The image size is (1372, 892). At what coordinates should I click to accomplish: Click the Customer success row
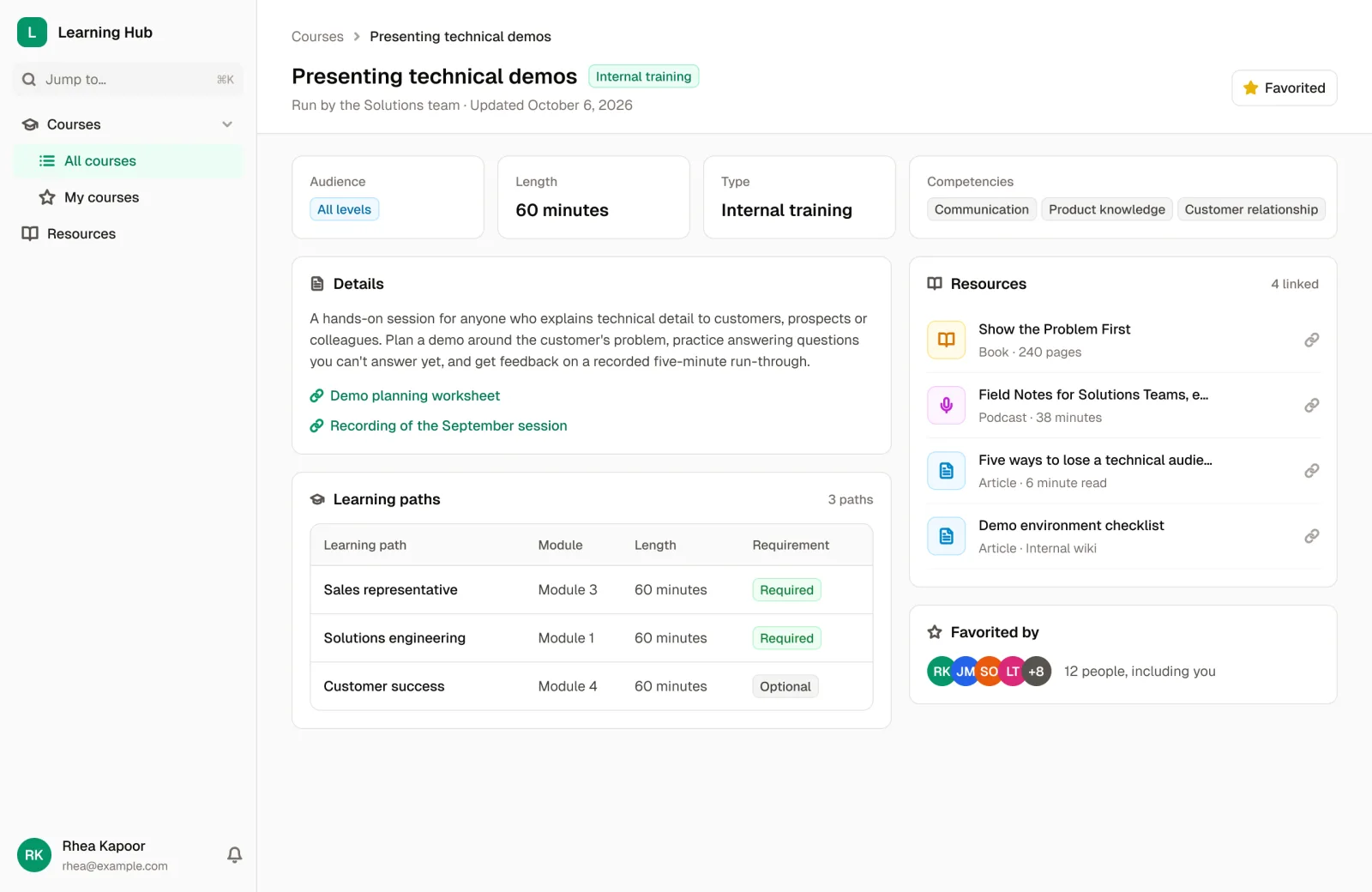(592, 686)
